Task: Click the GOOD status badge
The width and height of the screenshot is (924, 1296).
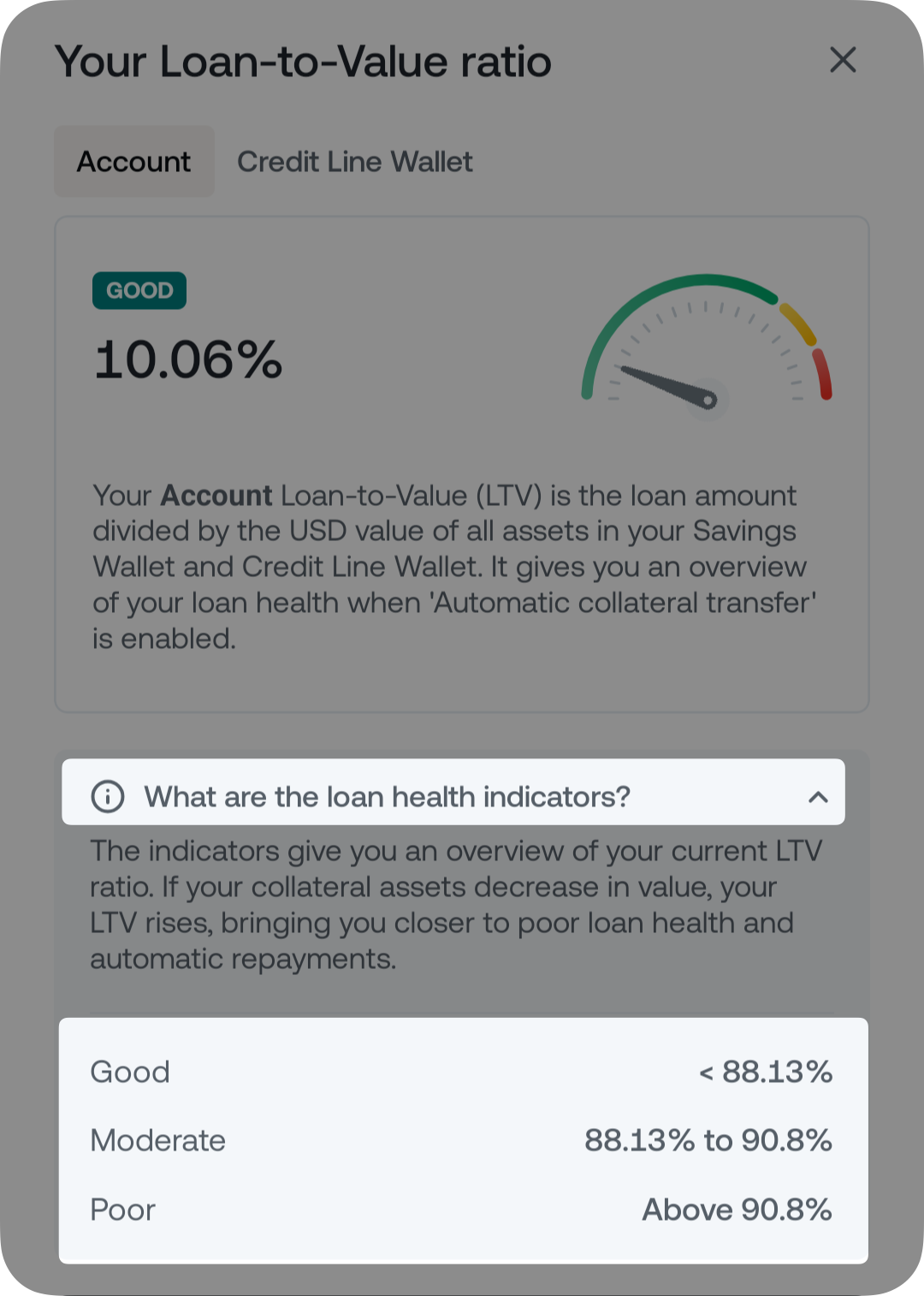Action: [139, 290]
